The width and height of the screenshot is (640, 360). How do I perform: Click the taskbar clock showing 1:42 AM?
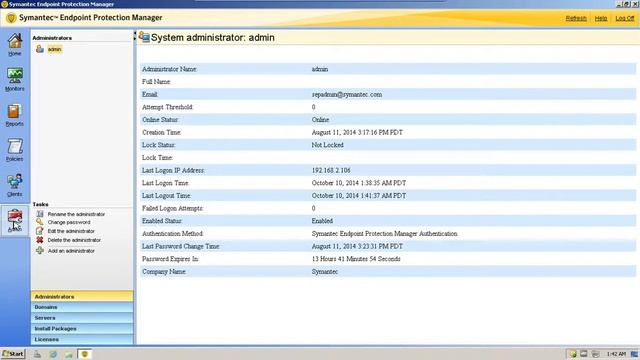pos(616,354)
